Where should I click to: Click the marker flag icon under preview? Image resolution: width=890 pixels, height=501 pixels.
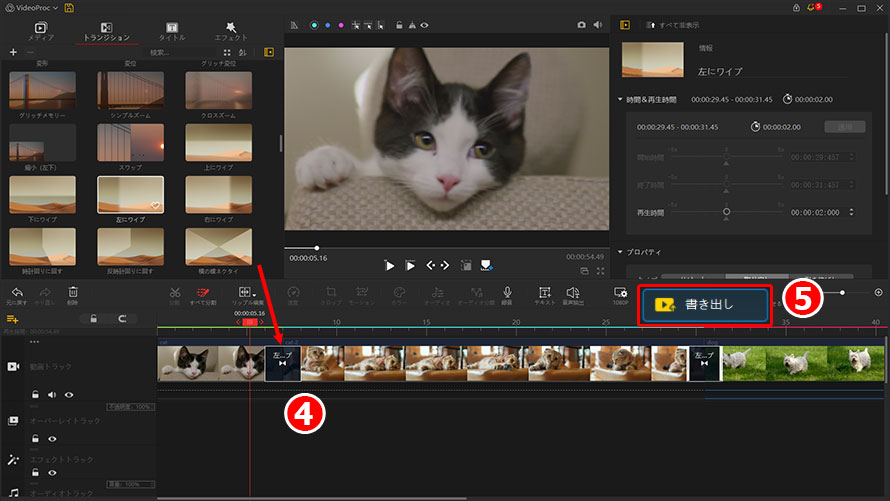click(x=486, y=265)
